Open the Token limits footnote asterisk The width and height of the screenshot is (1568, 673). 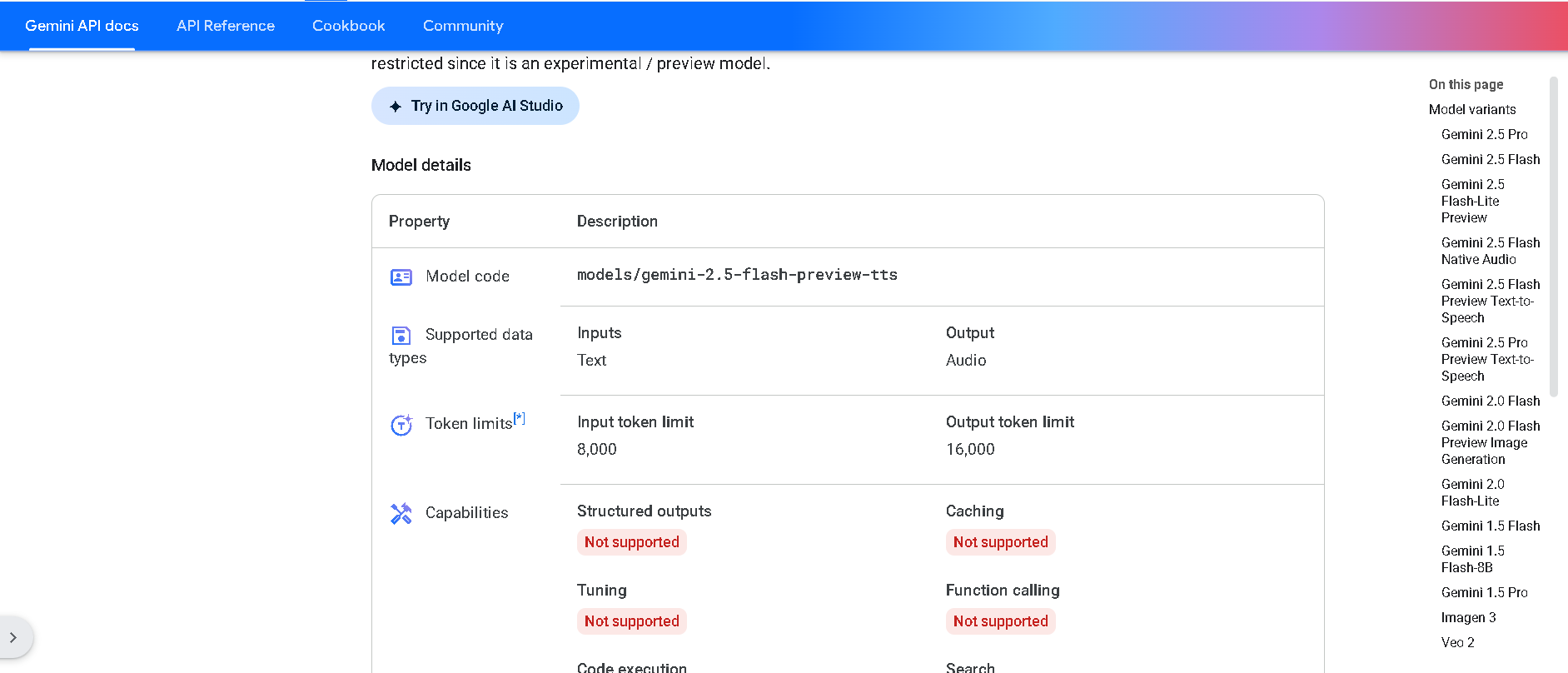click(x=520, y=418)
